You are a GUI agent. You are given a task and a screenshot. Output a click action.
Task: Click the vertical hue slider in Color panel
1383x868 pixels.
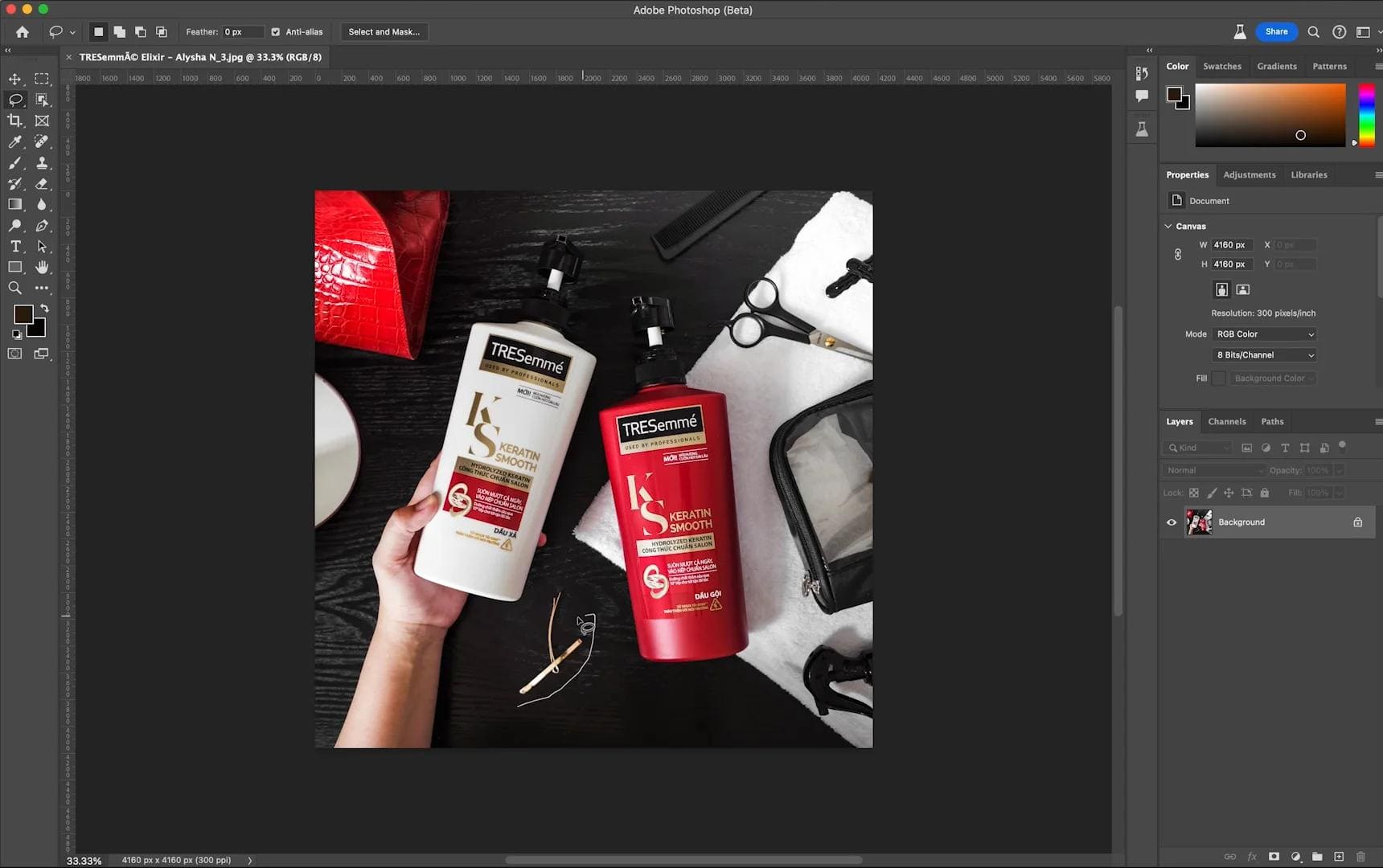1367,115
